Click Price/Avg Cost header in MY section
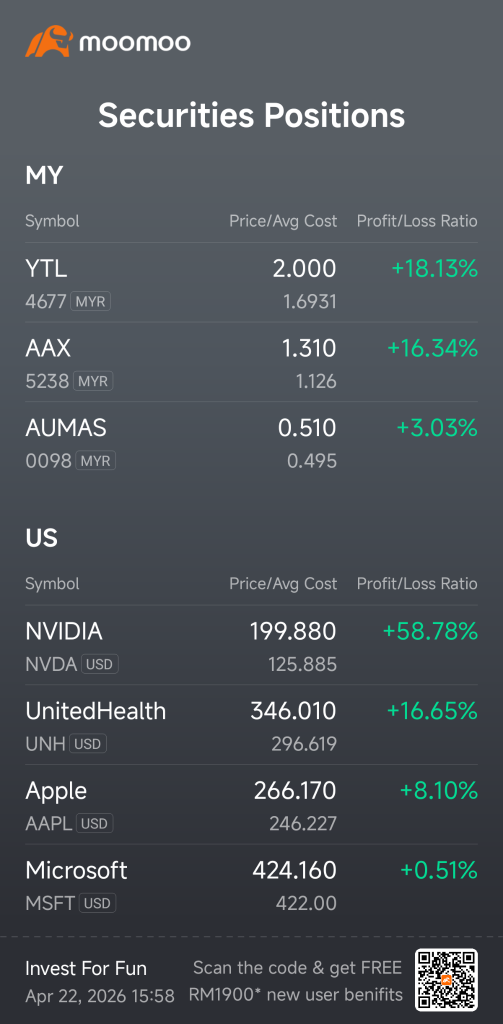Image resolution: width=503 pixels, height=1024 pixels. click(x=283, y=221)
